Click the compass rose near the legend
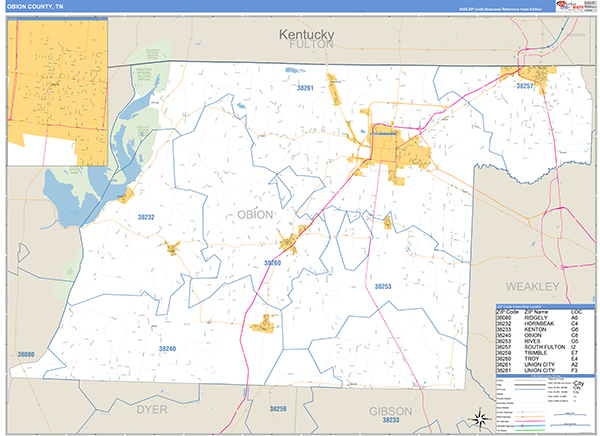Image resolution: width=600 pixels, height=436 pixels. [480, 418]
